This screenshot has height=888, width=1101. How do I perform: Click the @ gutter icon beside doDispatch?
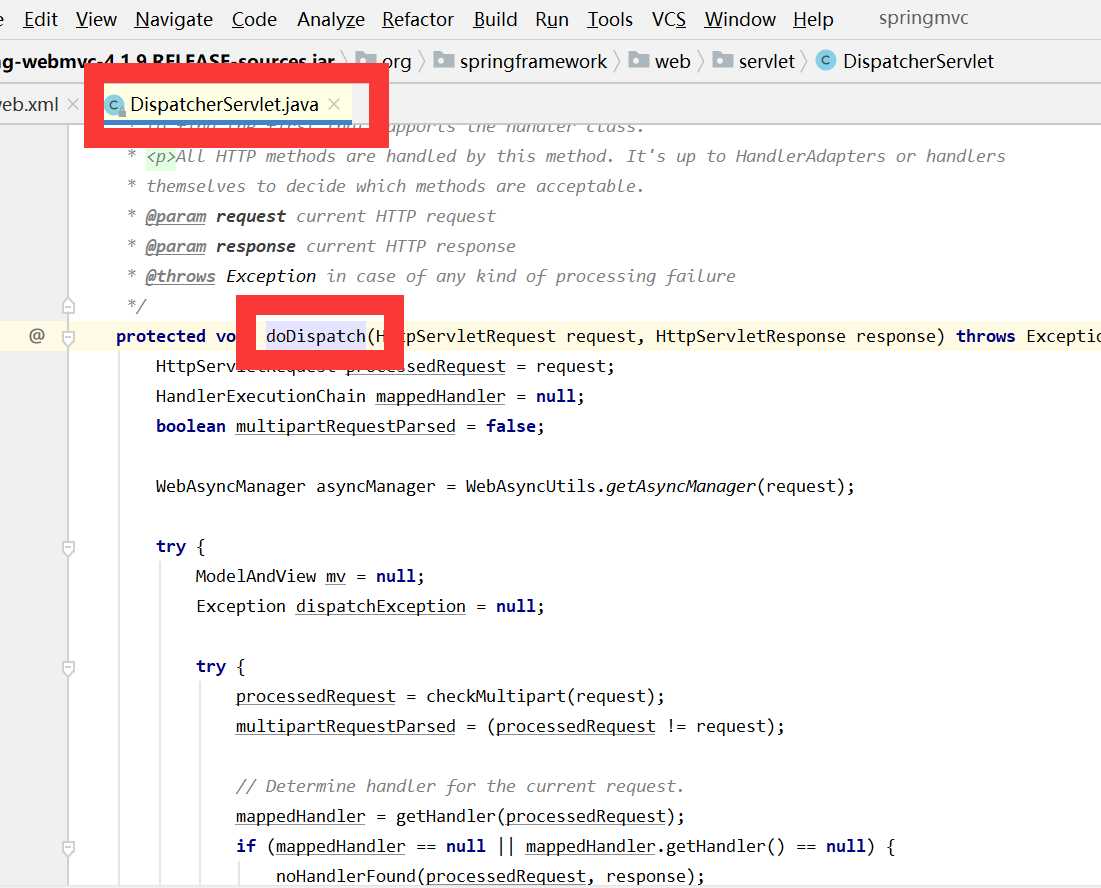coord(37,336)
